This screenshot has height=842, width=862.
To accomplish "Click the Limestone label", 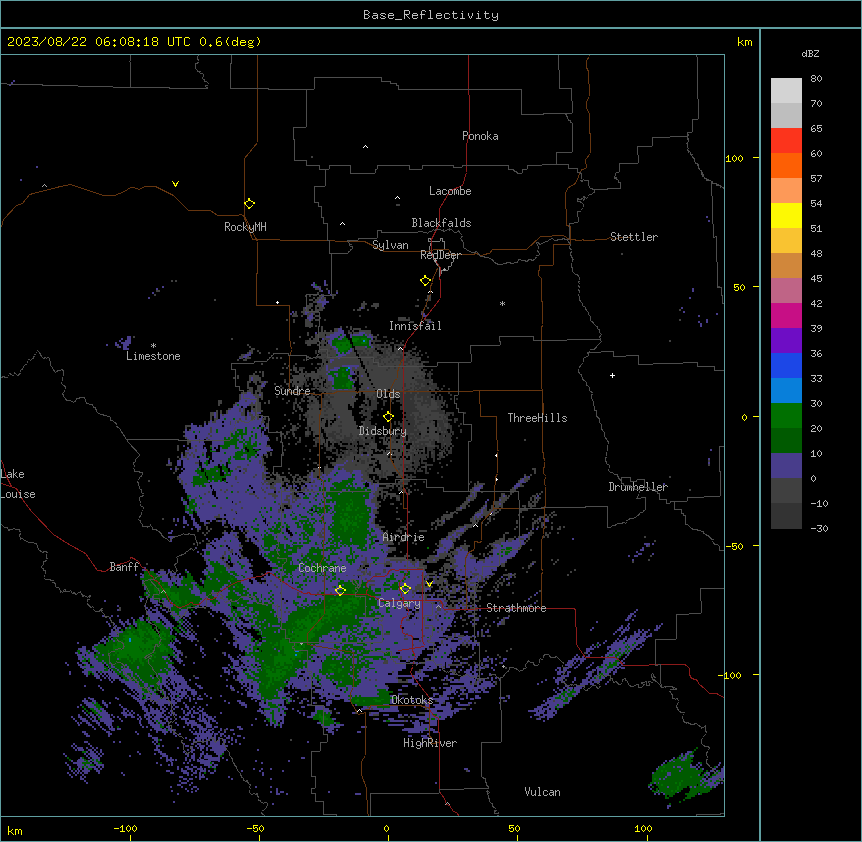I will point(153,356).
